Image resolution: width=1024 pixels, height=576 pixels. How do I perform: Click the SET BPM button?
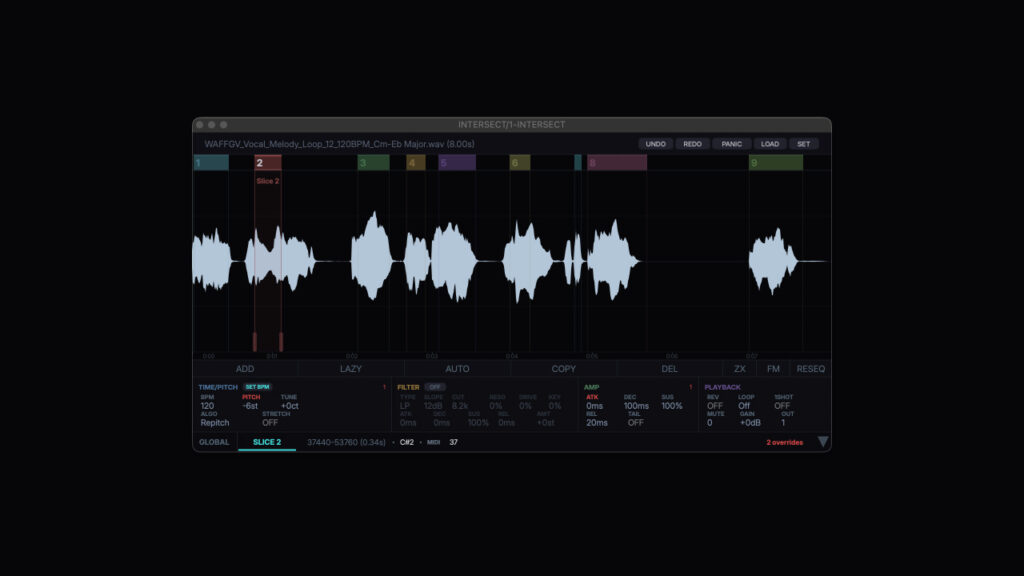pos(257,387)
